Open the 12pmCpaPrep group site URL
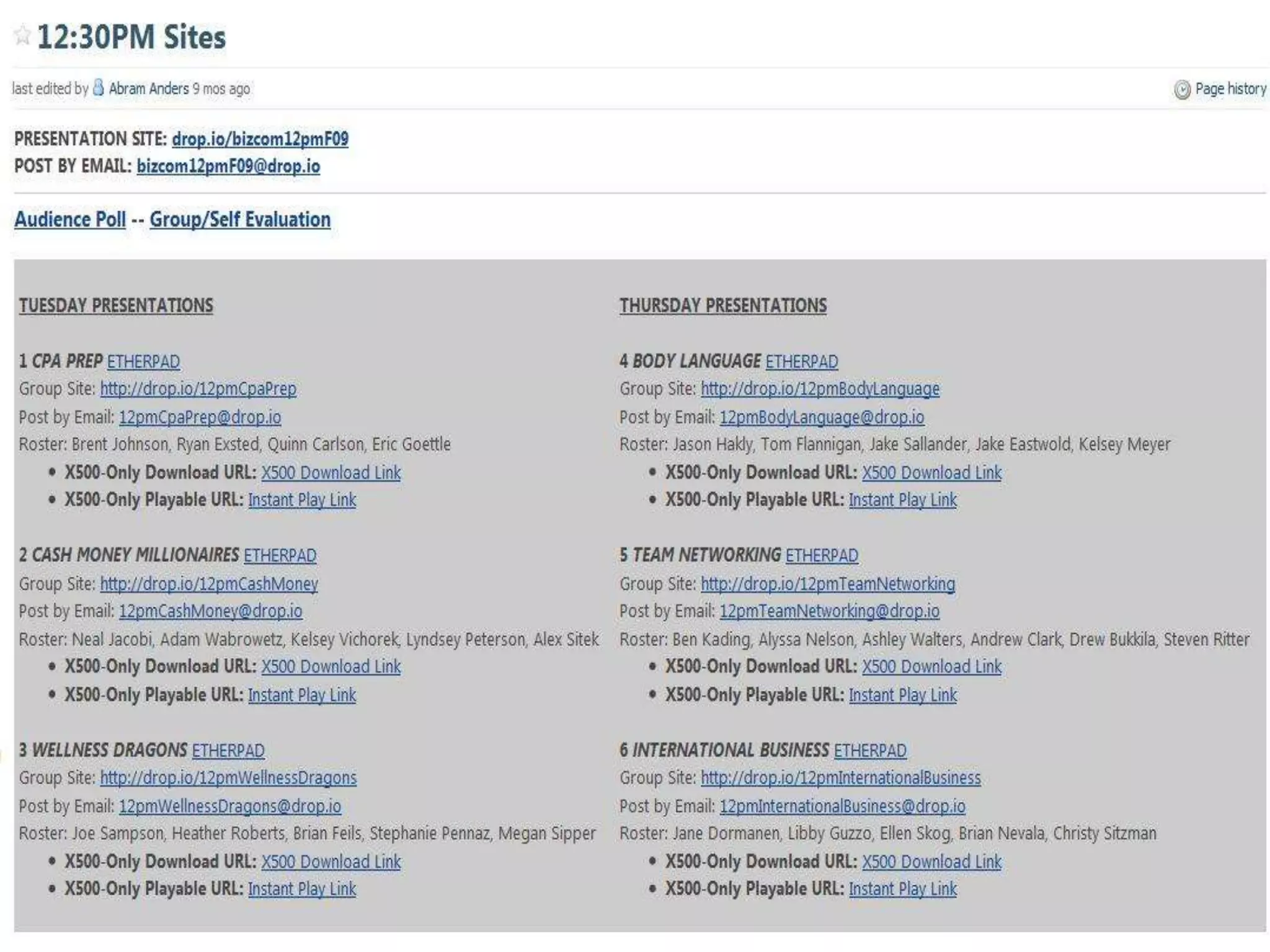Screen dimensions: 1270x952 (x=198, y=389)
